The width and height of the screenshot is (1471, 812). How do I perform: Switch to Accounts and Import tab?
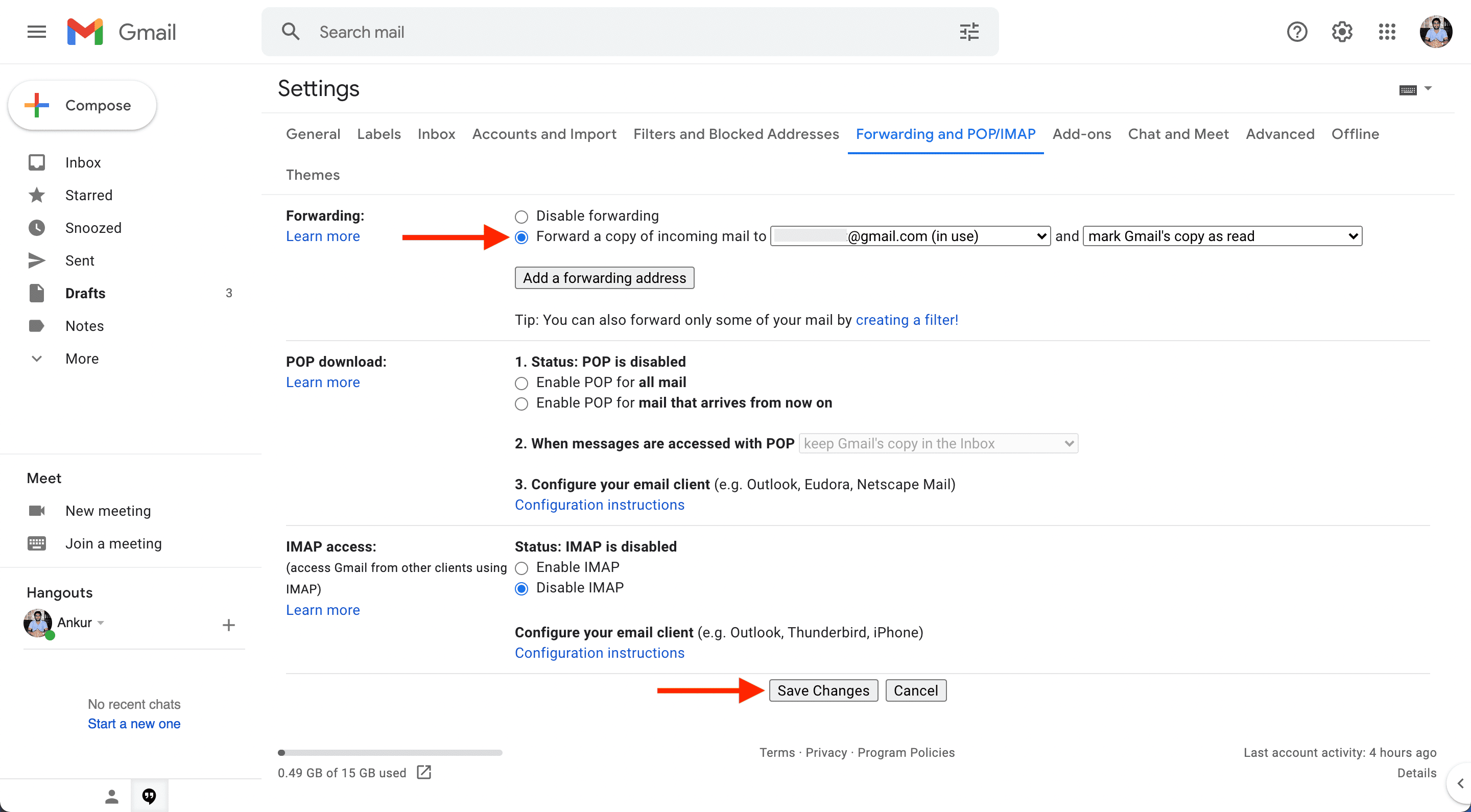click(544, 134)
